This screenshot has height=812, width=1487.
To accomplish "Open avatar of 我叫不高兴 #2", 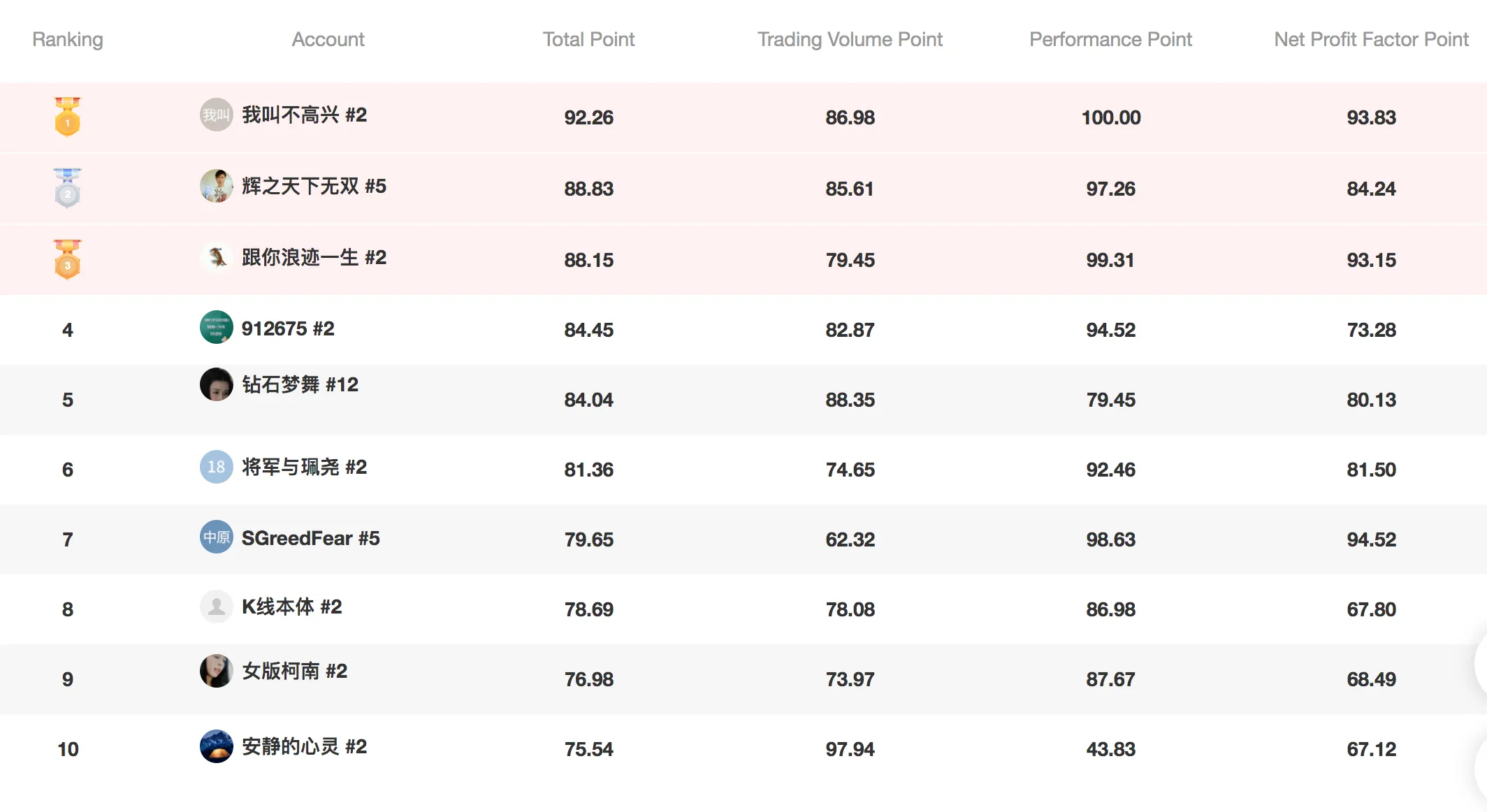I will (216, 115).
